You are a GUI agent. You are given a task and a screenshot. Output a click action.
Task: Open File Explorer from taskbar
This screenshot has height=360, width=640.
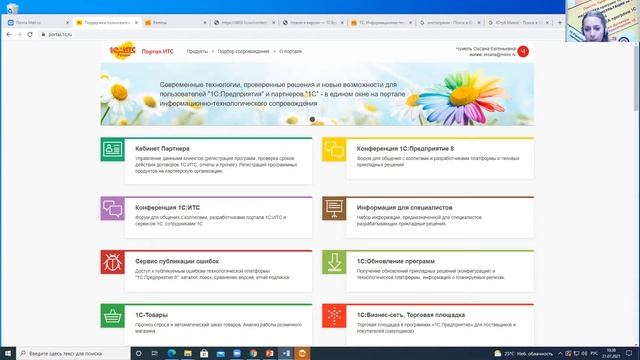(x=188, y=353)
